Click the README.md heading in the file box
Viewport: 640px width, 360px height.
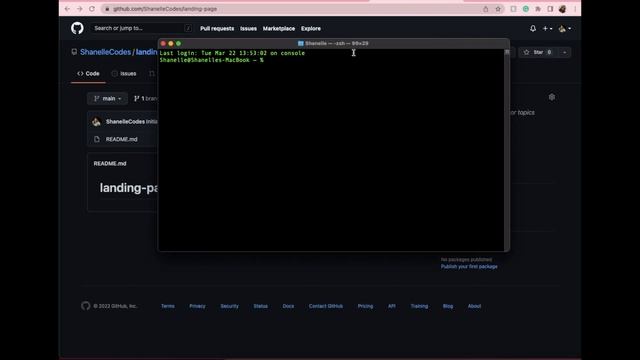pyautogui.click(x=110, y=163)
